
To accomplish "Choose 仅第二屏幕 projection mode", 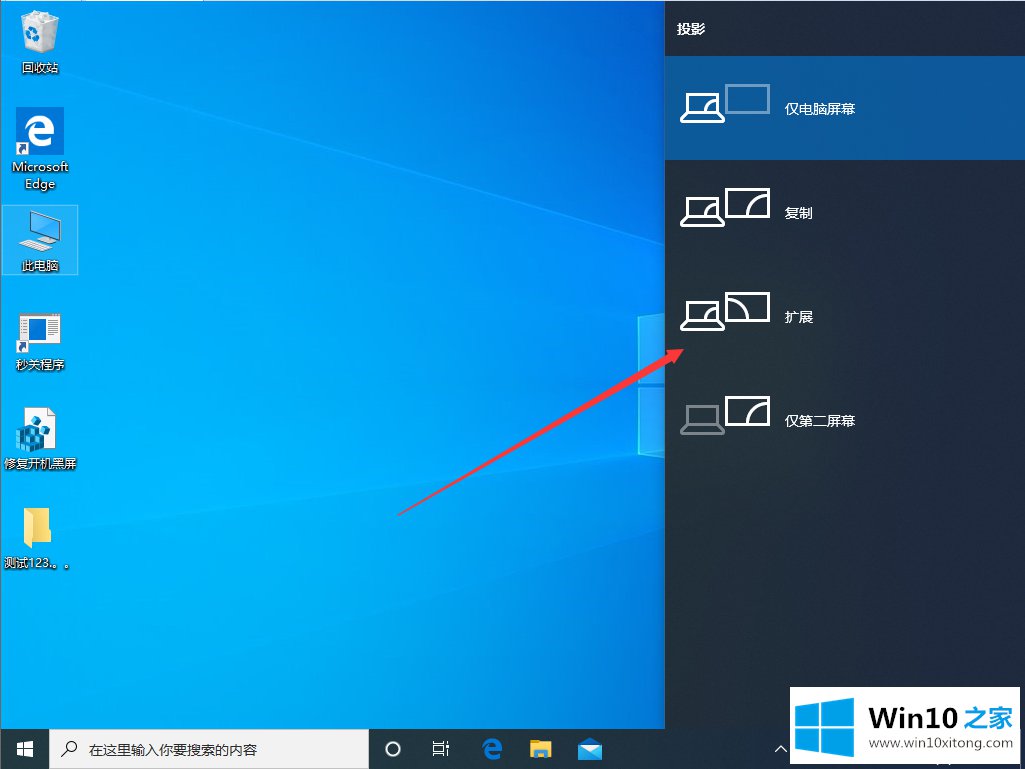I will [845, 420].
